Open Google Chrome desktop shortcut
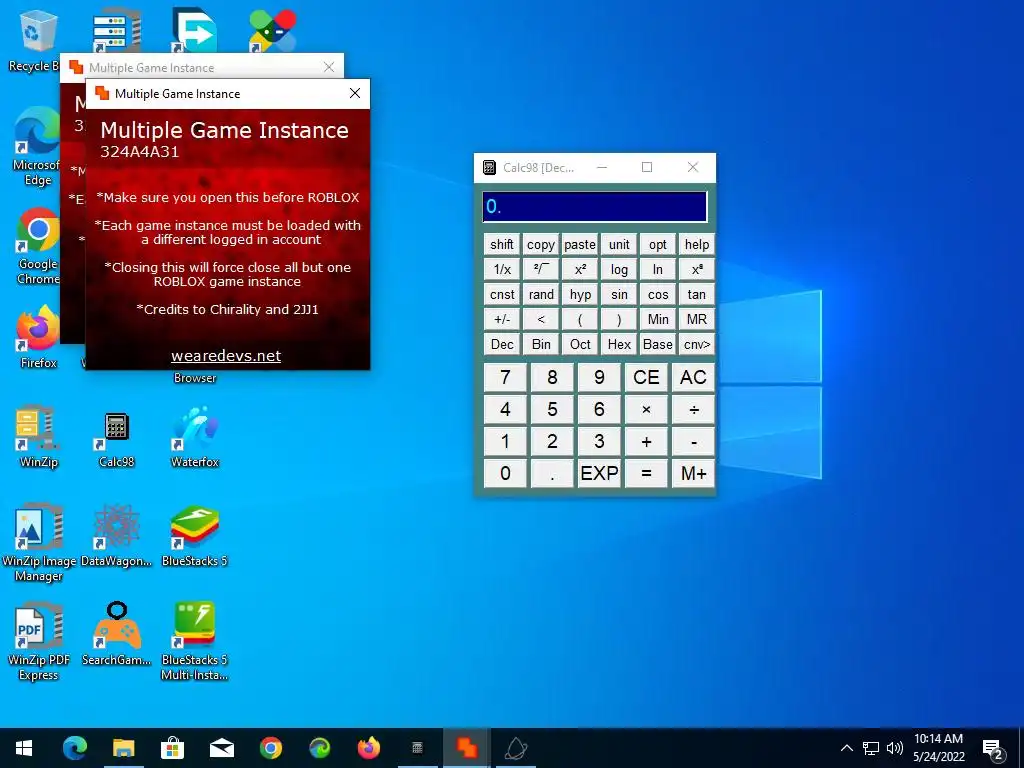 click(38, 247)
